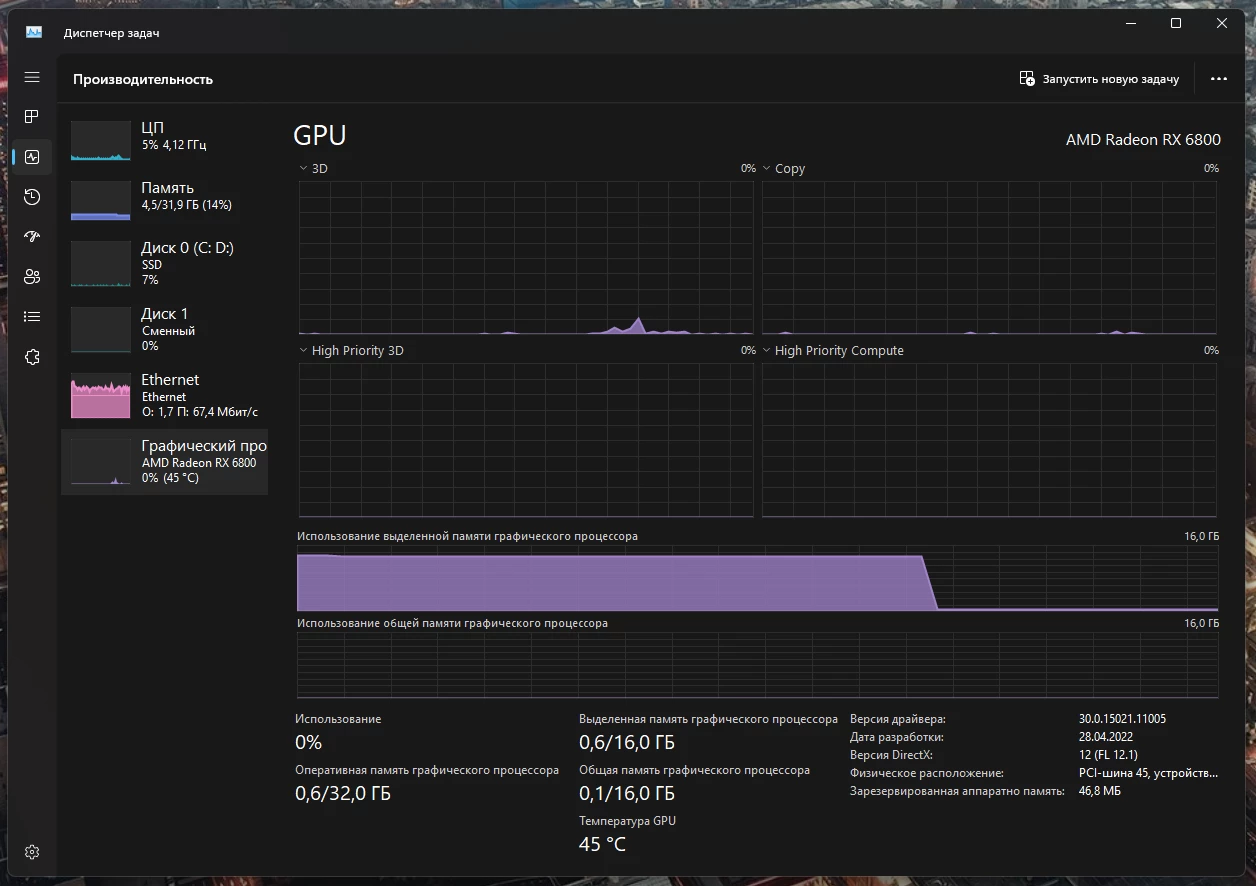This screenshot has width=1256, height=886.
Task: Click the ЦП mini graph thumbnail
Action: pos(101,141)
